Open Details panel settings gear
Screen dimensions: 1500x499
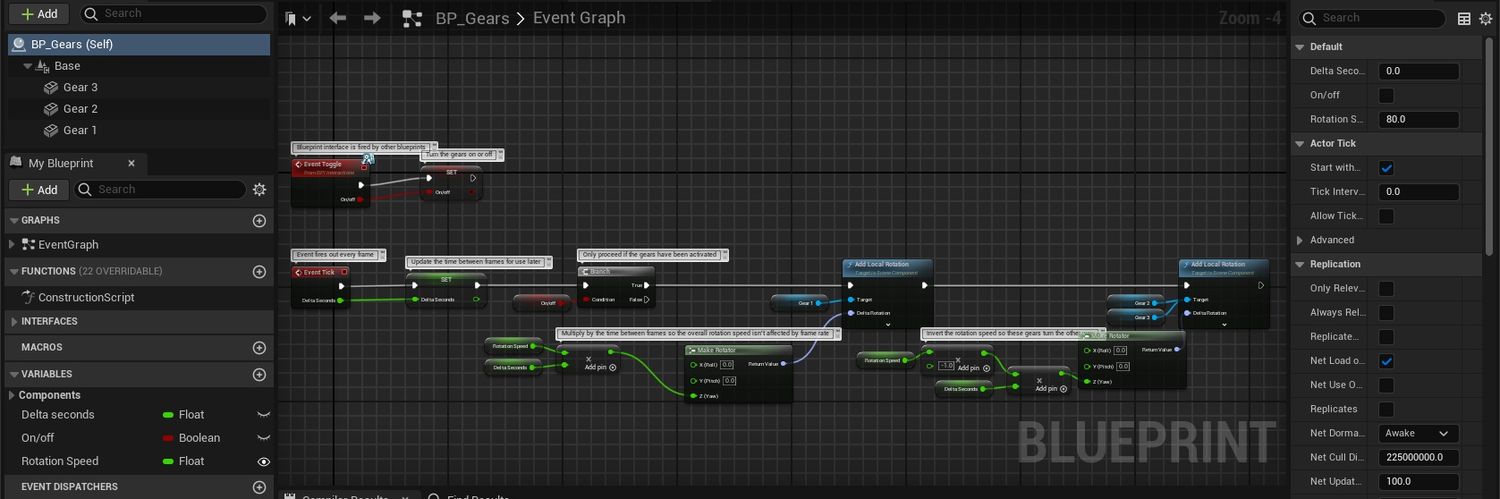[x=1485, y=18]
